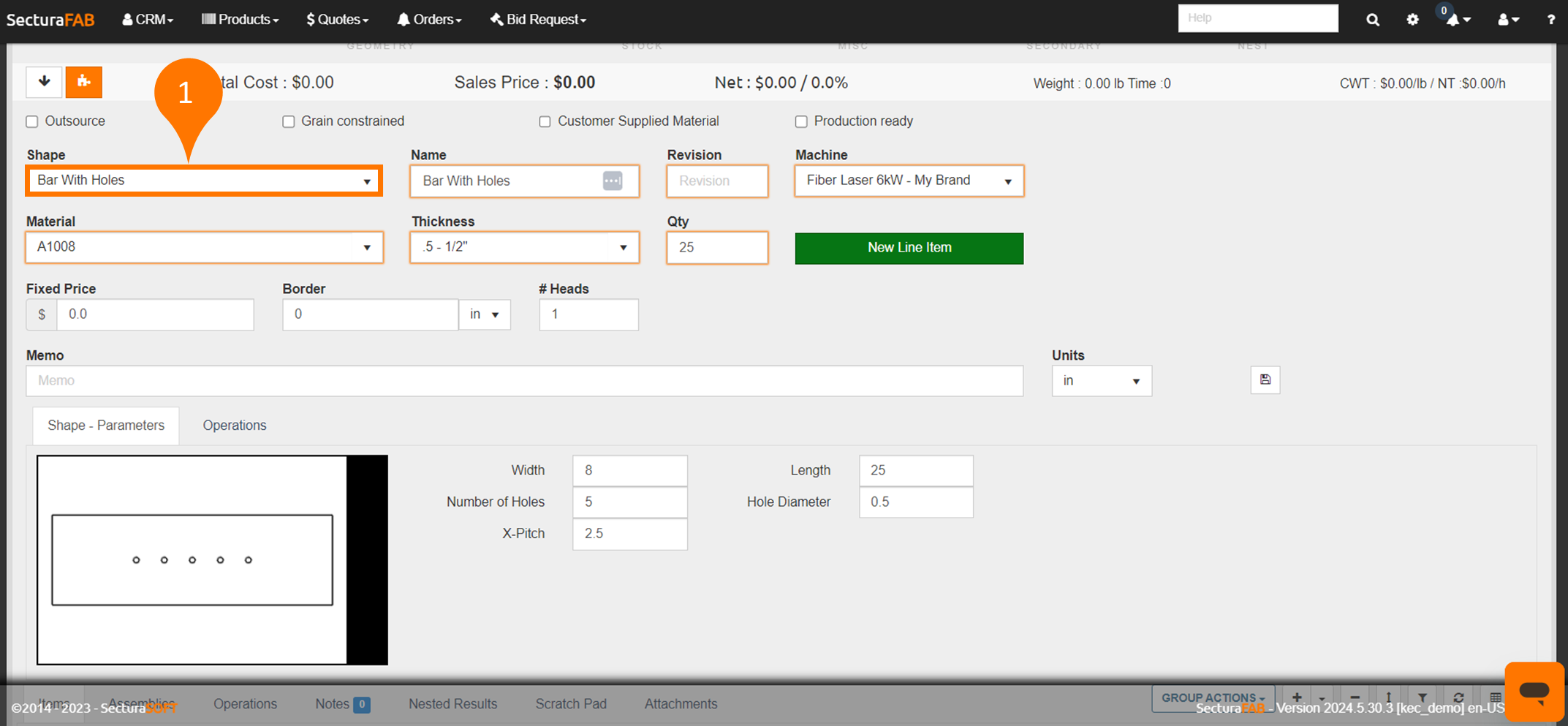Click the save floppy disk icon
The image size is (1568, 726).
(1265, 380)
